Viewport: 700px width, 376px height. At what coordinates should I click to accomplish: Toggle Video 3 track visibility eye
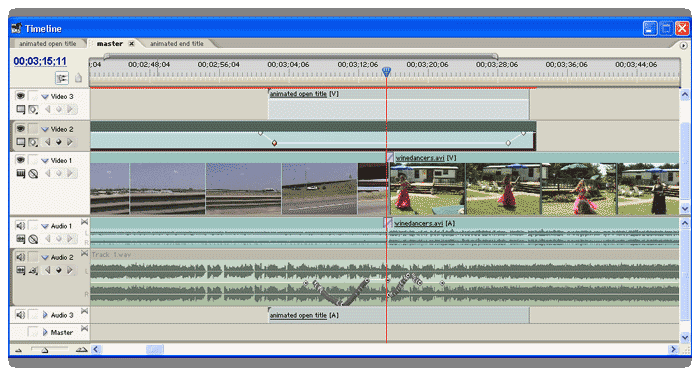click(x=20, y=96)
